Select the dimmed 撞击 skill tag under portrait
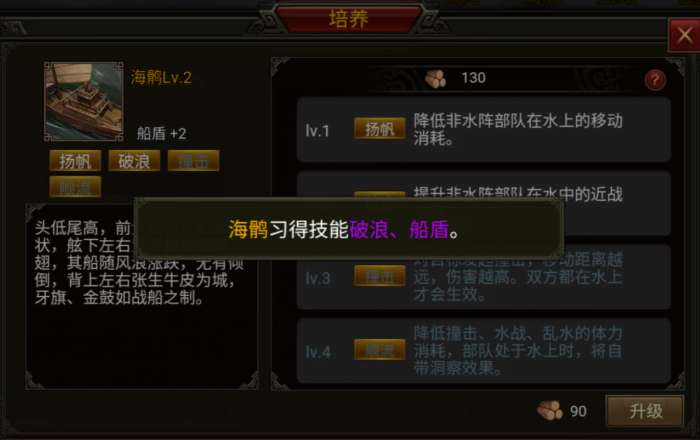This screenshot has height=440, width=700. coord(193,161)
